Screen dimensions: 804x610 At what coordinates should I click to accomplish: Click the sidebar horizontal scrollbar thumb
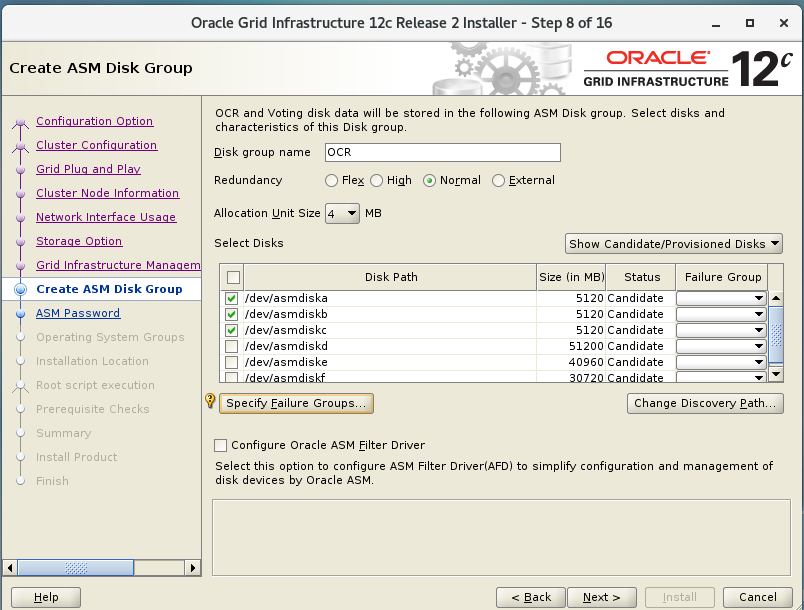click(x=76, y=567)
